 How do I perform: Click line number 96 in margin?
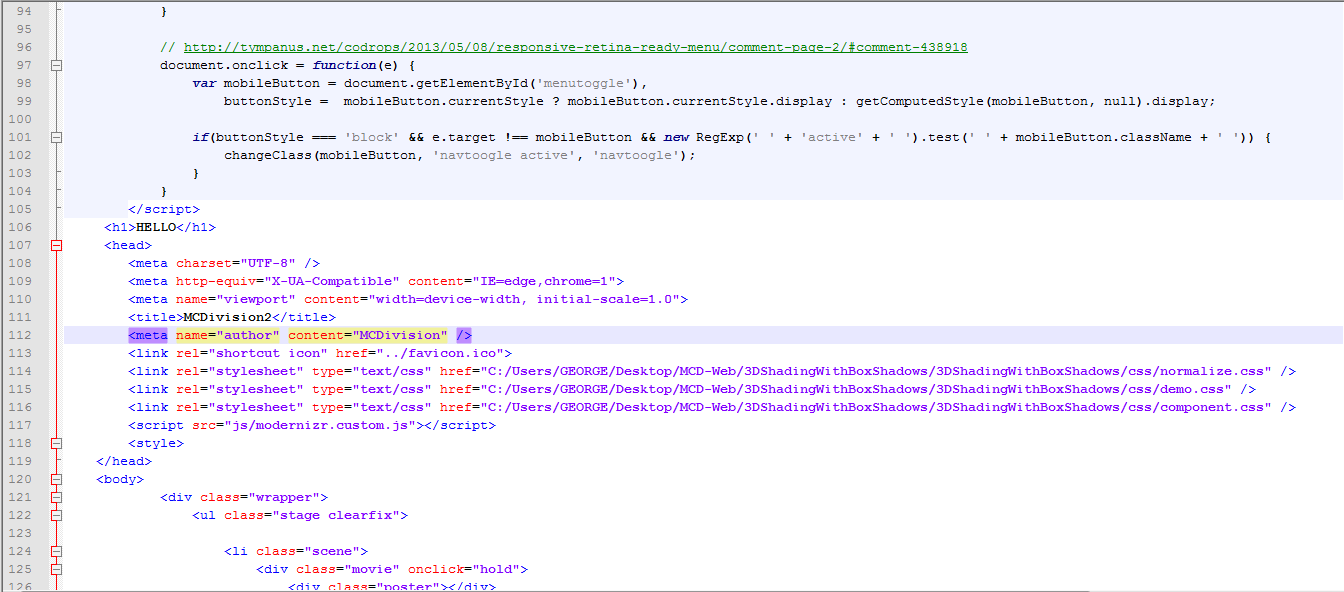[x=24, y=47]
